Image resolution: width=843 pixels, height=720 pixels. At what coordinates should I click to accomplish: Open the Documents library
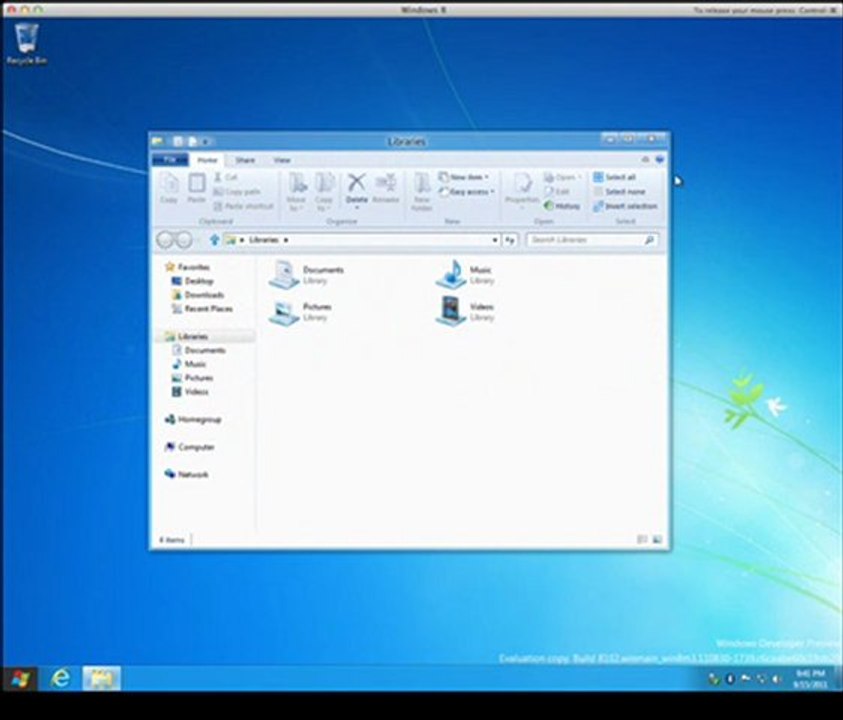(306, 274)
